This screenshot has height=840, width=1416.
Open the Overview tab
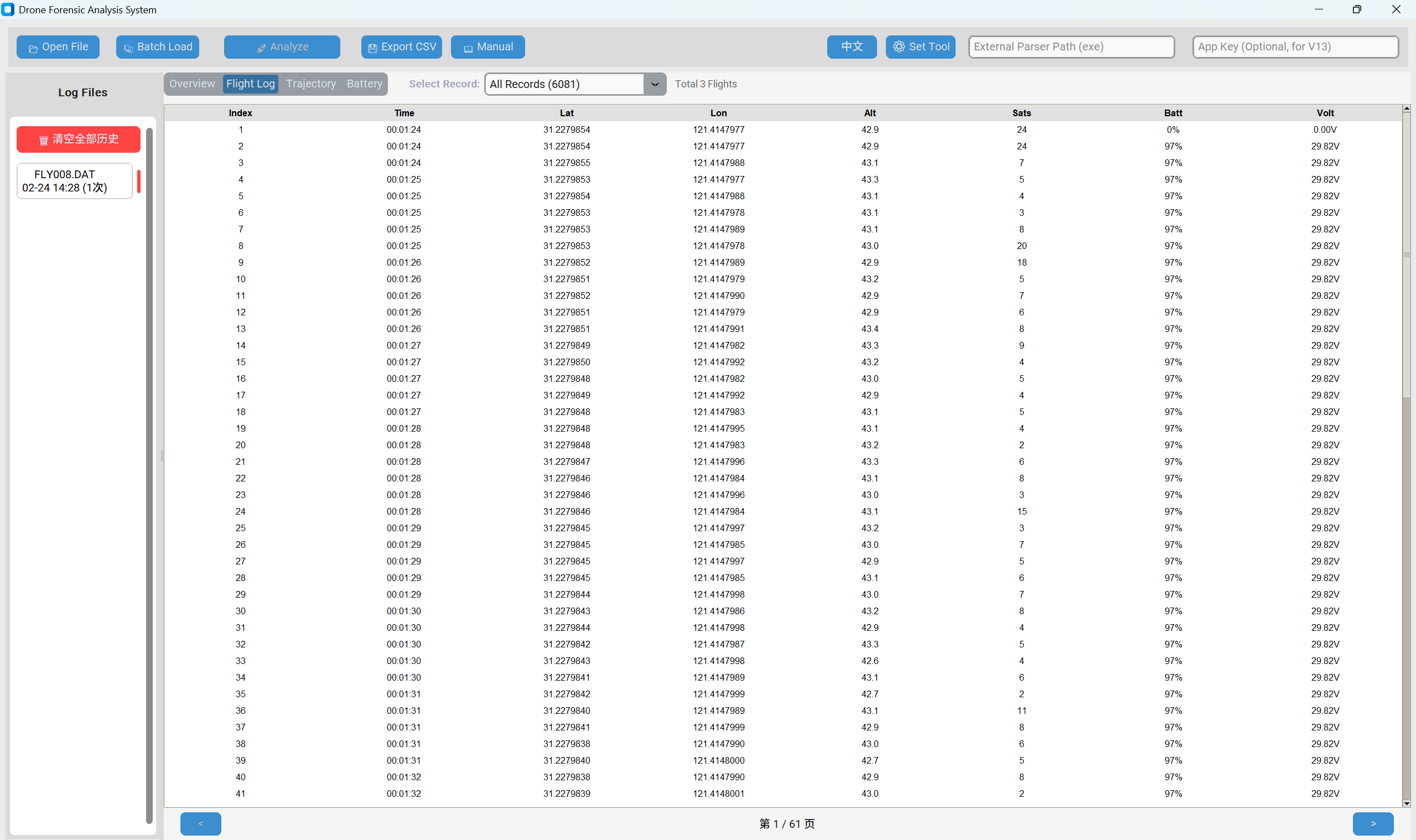[192, 84]
